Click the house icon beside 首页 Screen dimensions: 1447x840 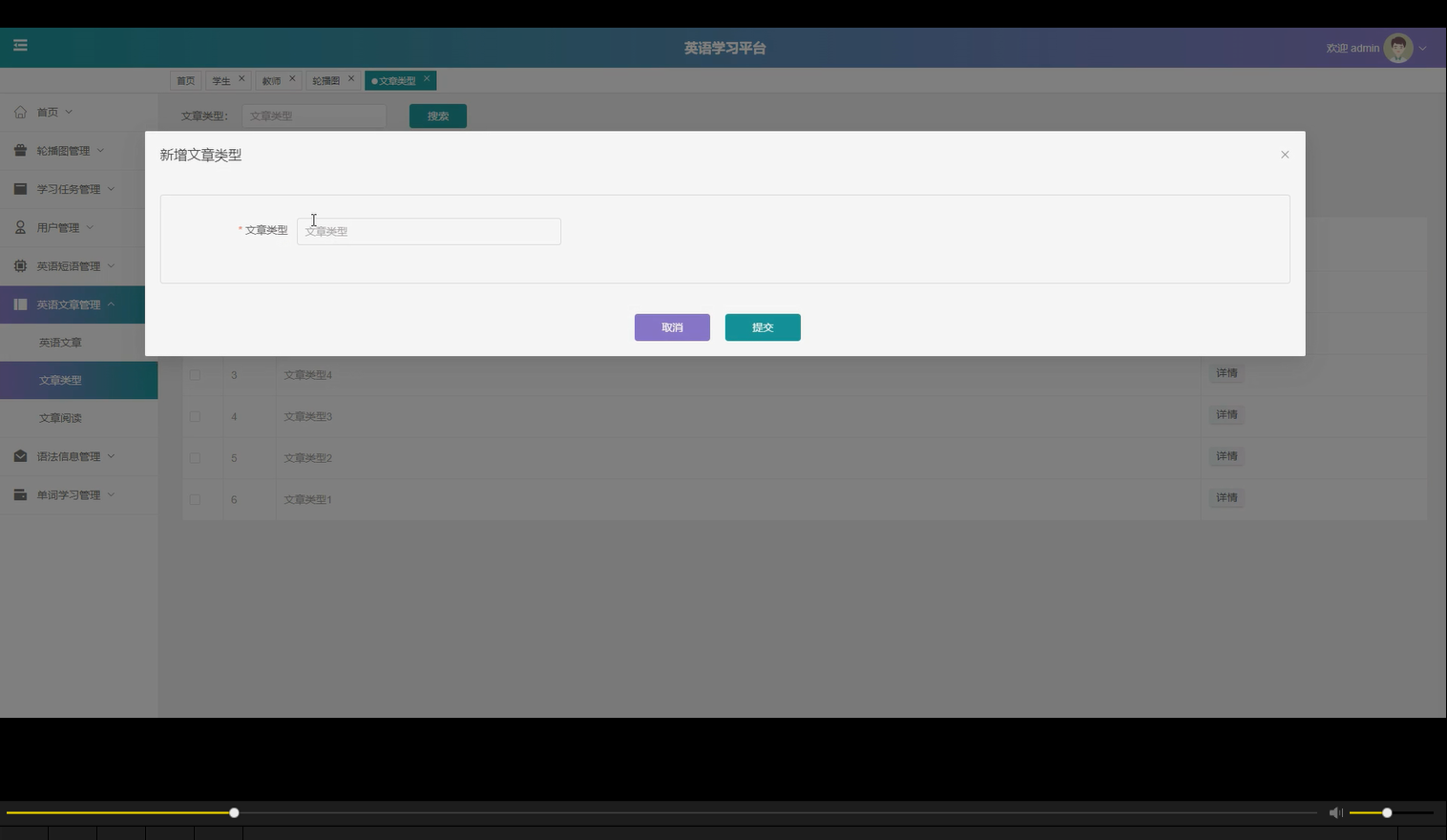pyautogui.click(x=20, y=112)
